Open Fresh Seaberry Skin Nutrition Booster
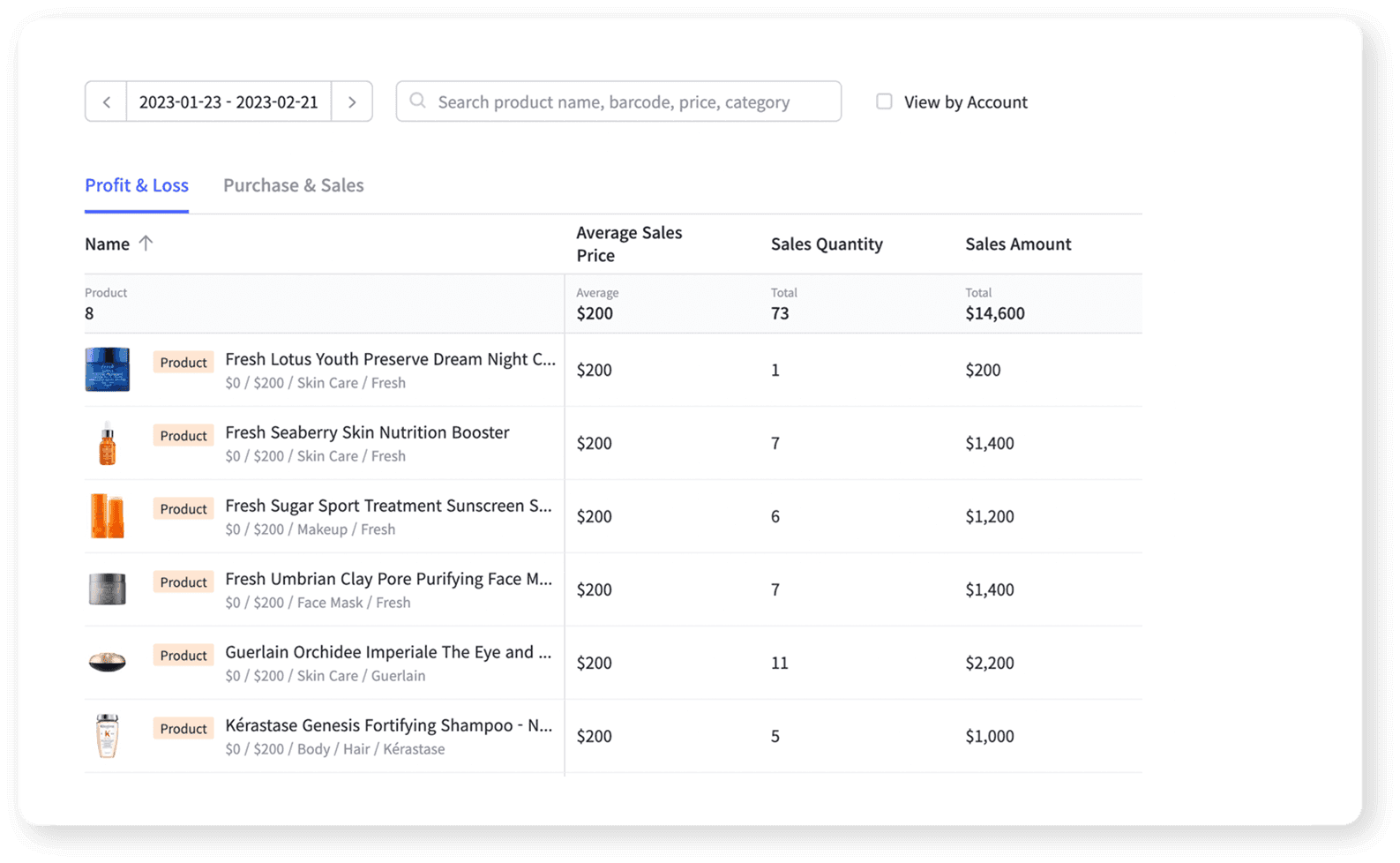This screenshot has width=1400, height=863. (367, 432)
